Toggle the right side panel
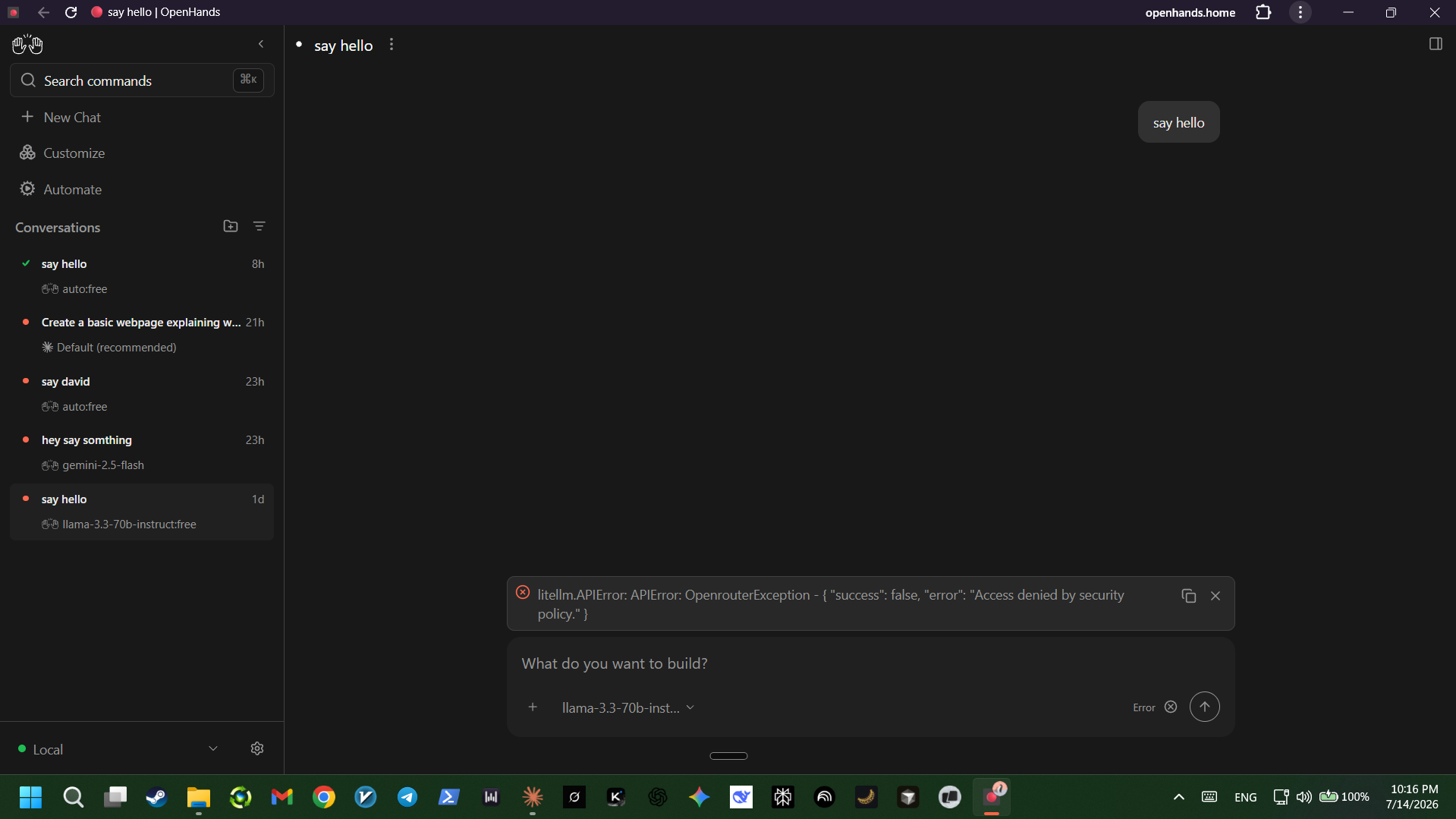The width and height of the screenshot is (1456, 819). 1436,44
